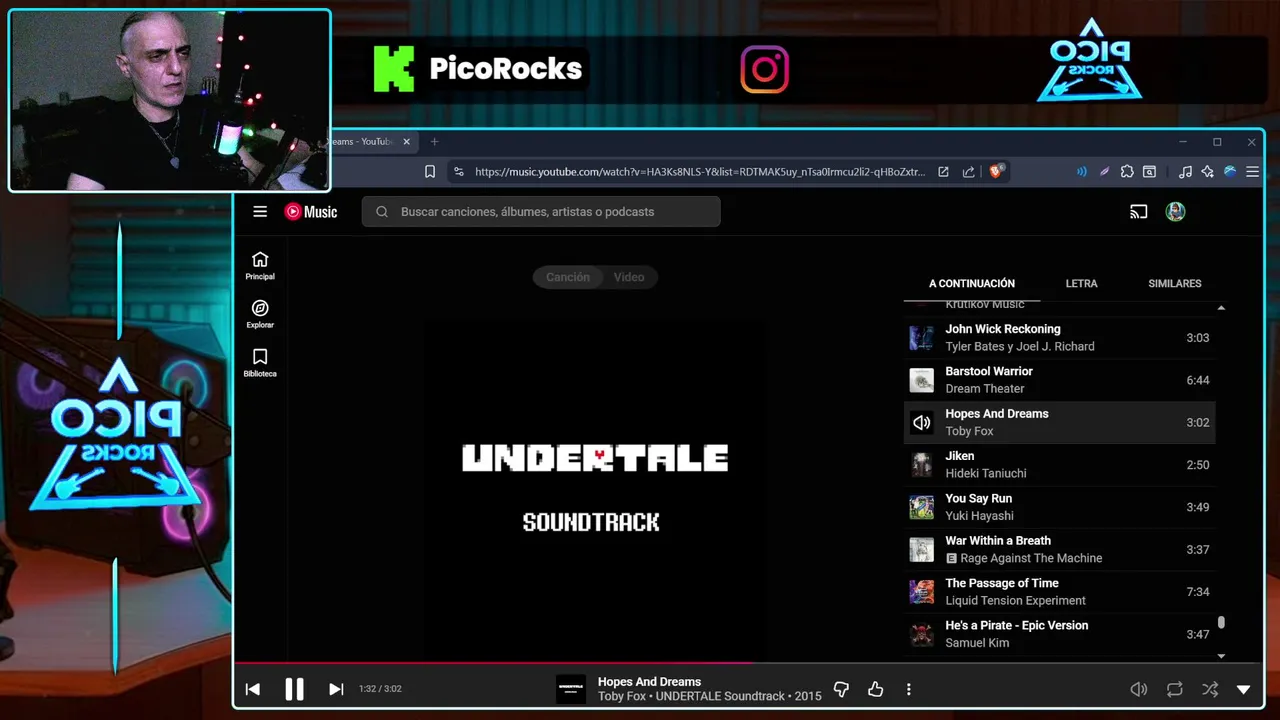Viewport: 1280px width, 720px height.
Task: Open Dream Theater artist link
Action: (x=985, y=389)
